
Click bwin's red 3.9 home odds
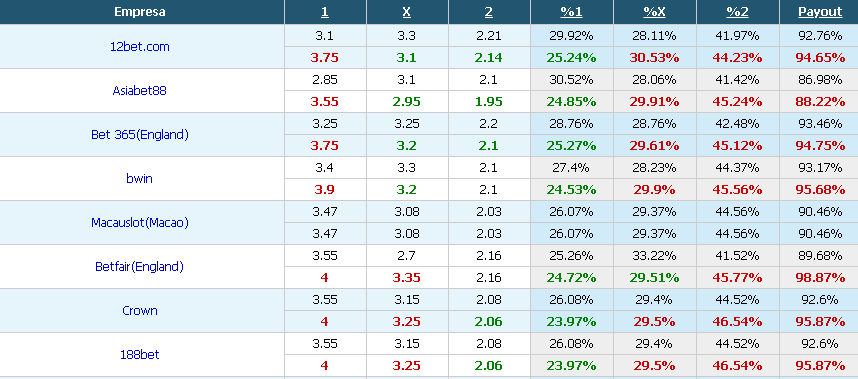pyautogui.click(x=324, y=190)
